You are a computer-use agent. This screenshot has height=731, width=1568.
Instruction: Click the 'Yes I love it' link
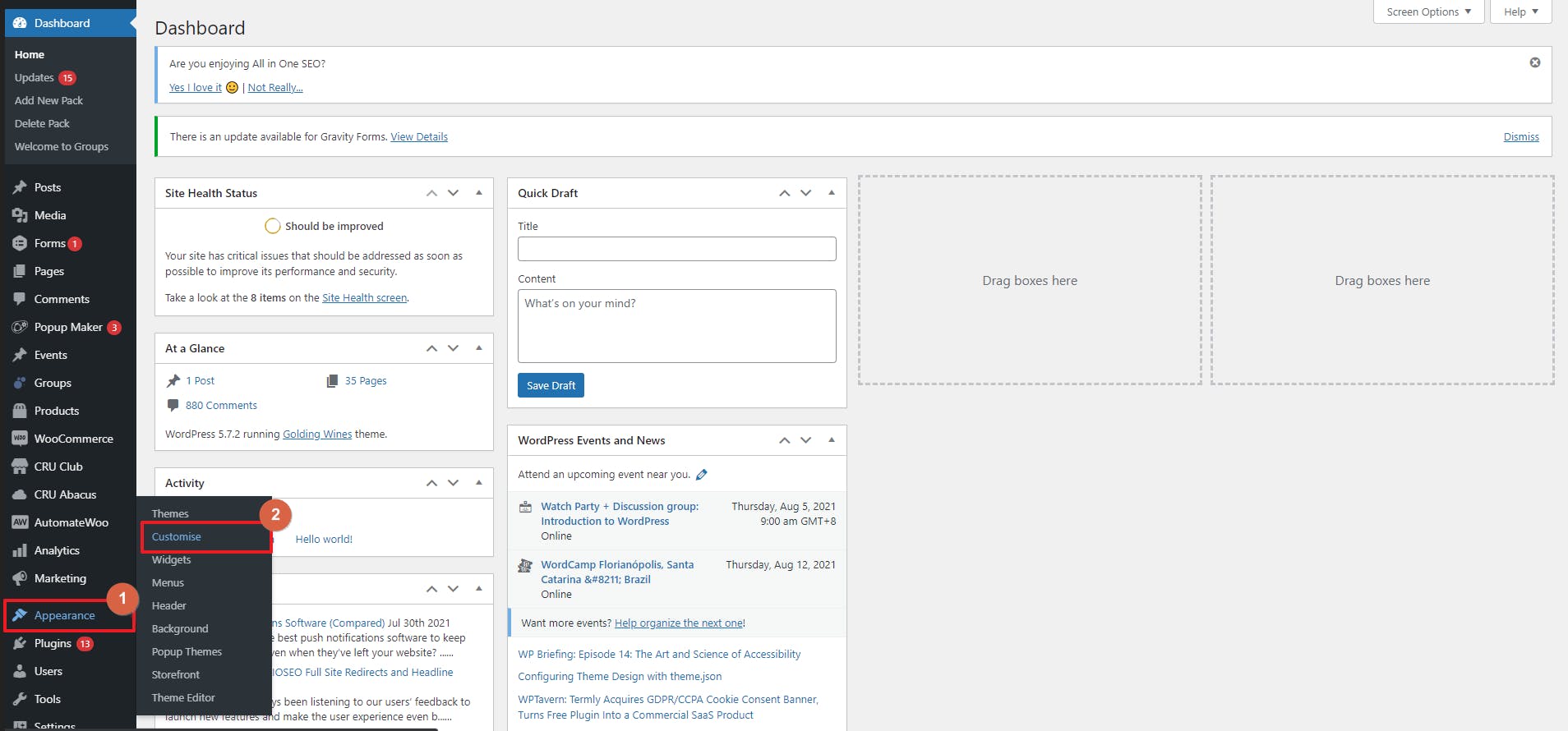coord(196,87)
